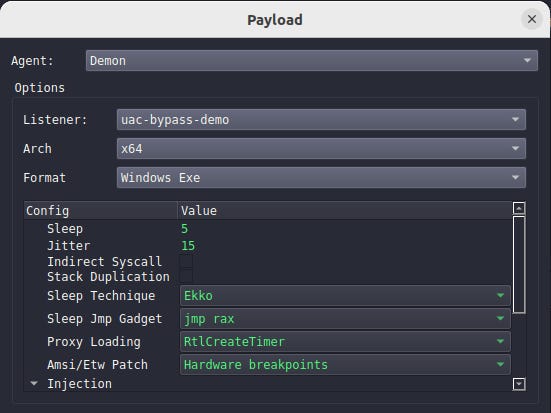Click the Options group label

click(40, 88)
